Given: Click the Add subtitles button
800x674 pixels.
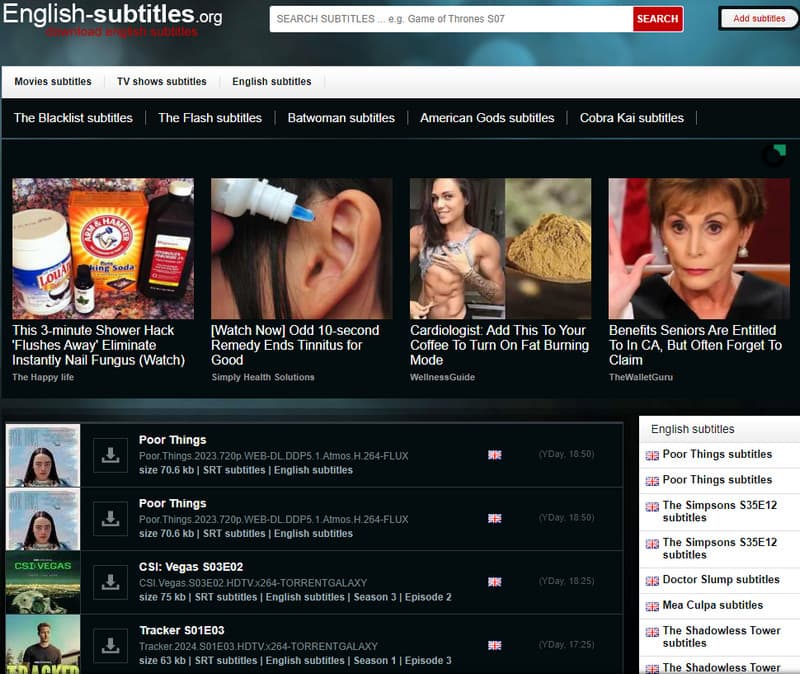Looking at the screenshot, I should (x=759, y=18).
